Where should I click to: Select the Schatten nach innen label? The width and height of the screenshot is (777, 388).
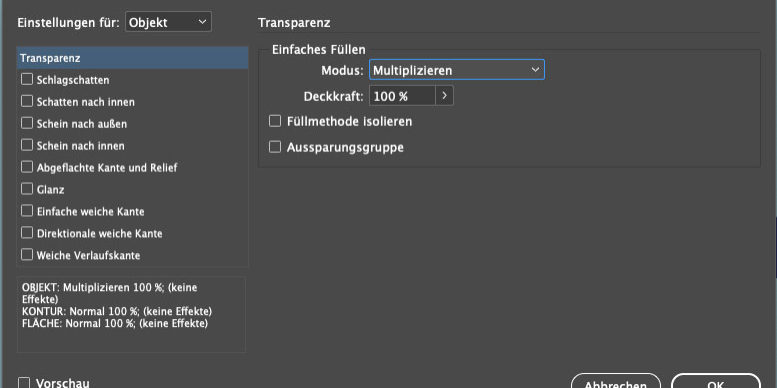(x=86, y=102)
